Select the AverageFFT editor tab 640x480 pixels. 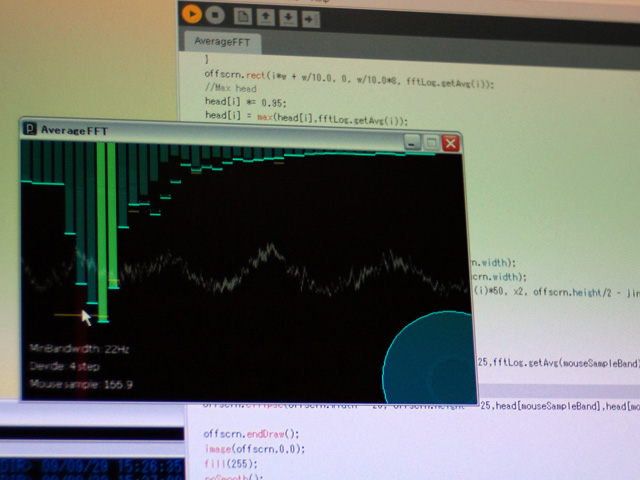[x=222, y=42]
